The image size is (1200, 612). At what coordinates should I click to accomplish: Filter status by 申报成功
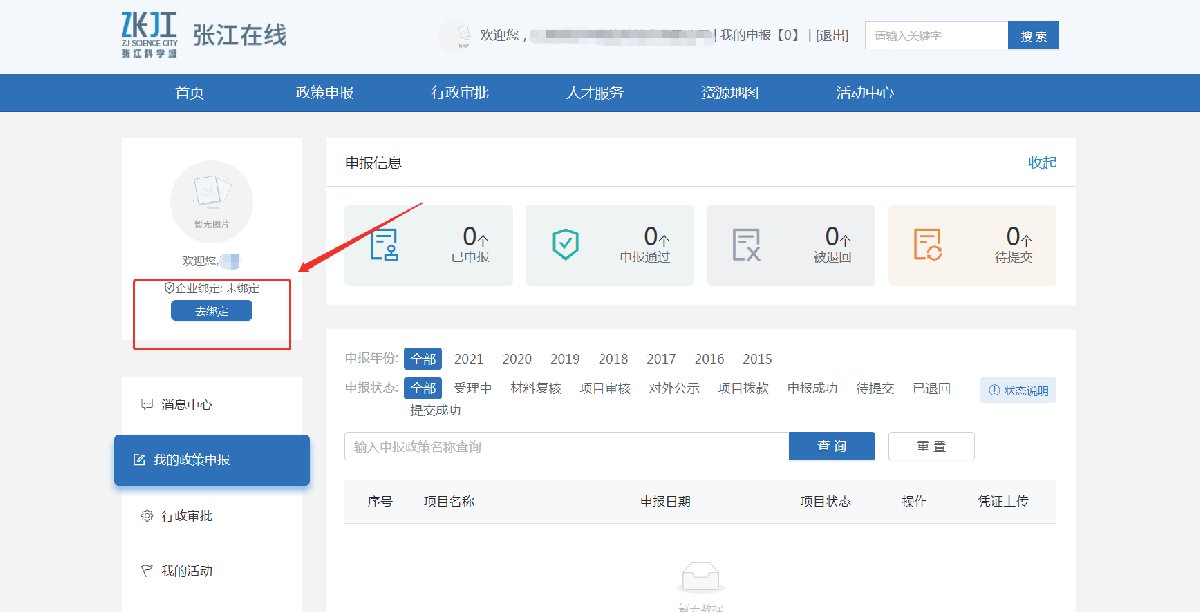[x=812, y=388]
